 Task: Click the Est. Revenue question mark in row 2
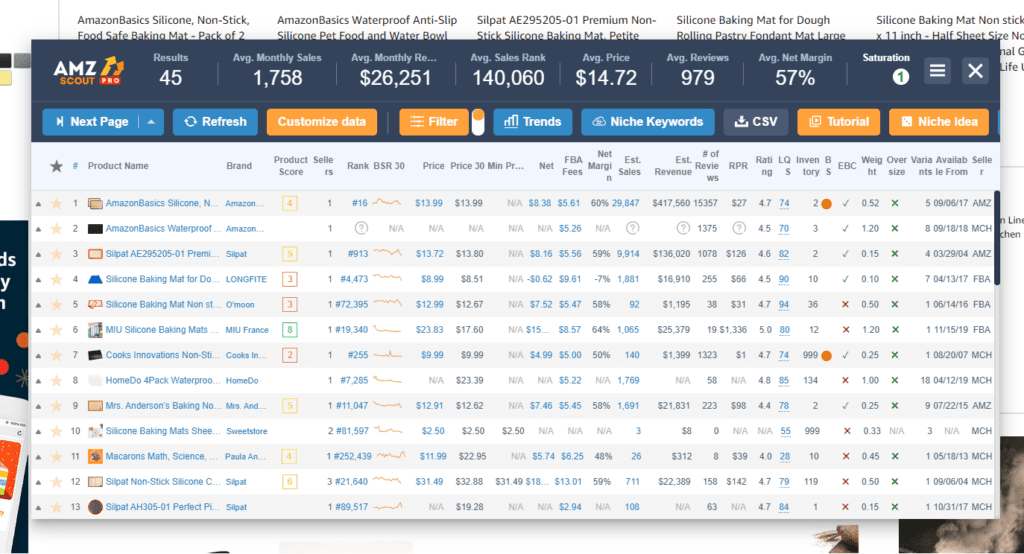tap(683, 228)
